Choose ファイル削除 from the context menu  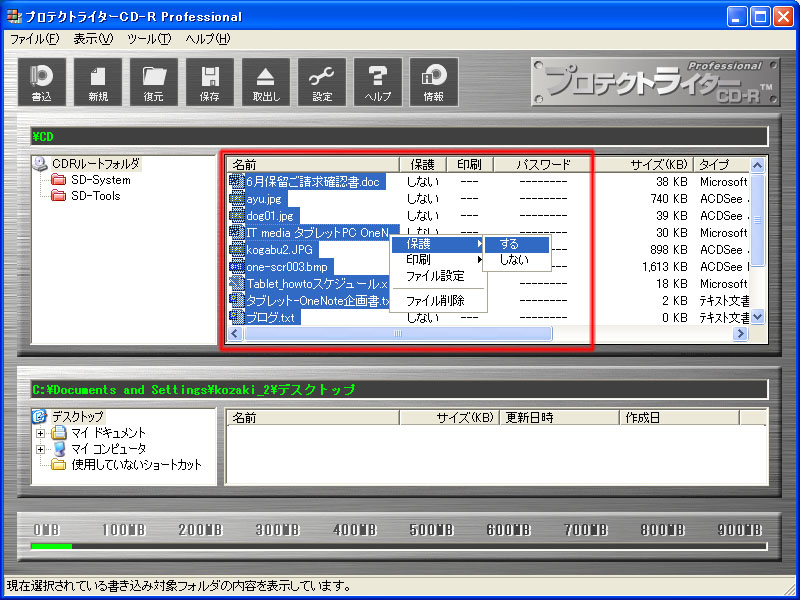(x=438, y=301)
